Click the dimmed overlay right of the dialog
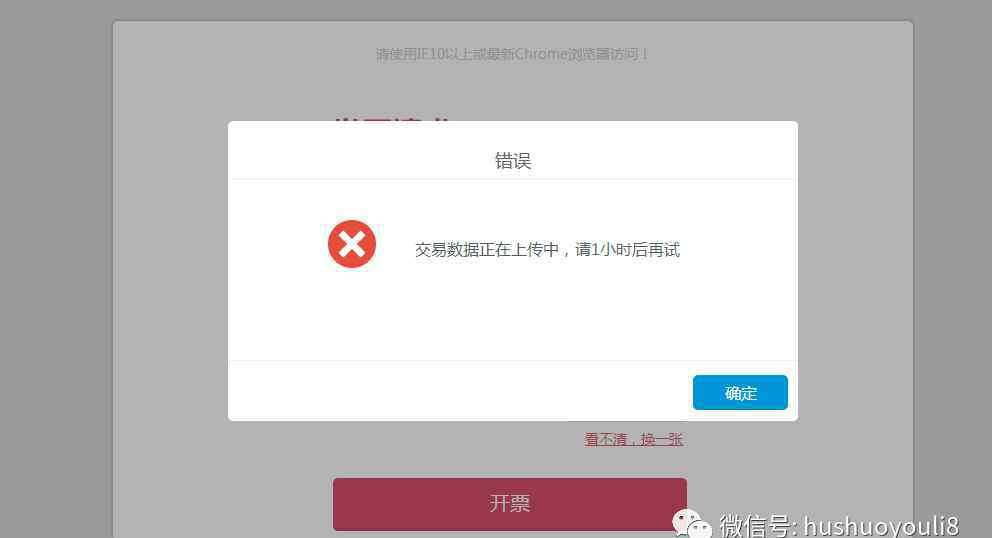Screen dimensions: 992x538 point(855,272)
